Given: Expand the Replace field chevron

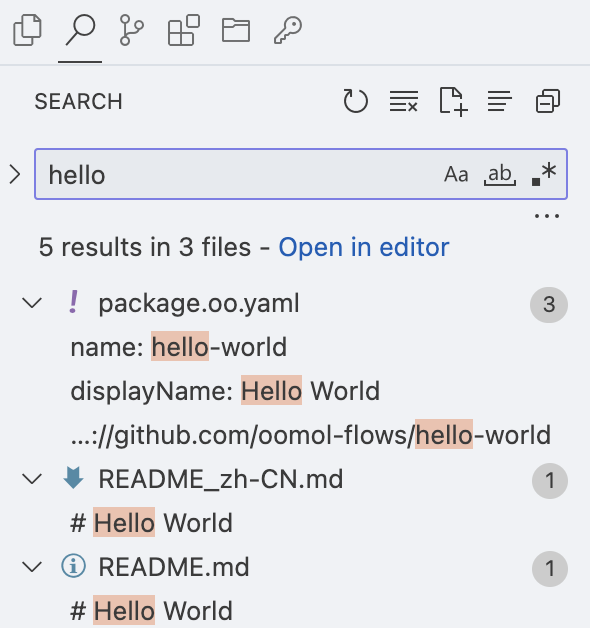Looking at the screenshot, I should pyautogui.click(x=15, y=175).
